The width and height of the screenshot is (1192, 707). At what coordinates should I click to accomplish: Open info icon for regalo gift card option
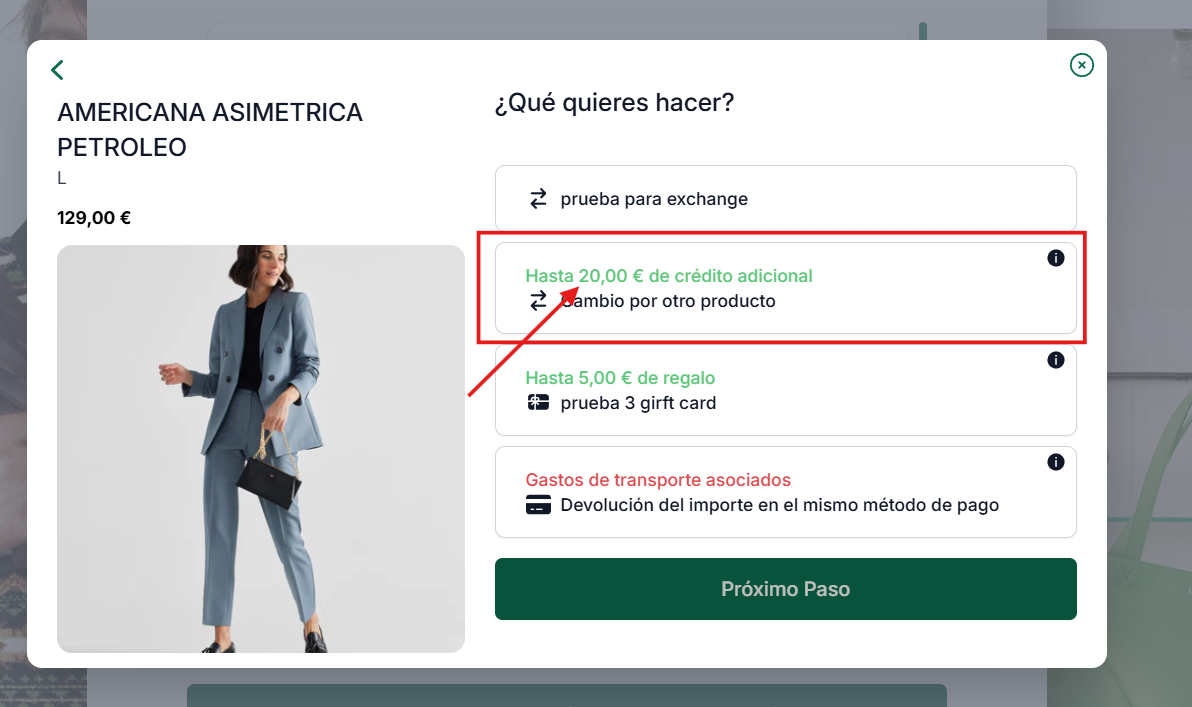[1055, 360]
